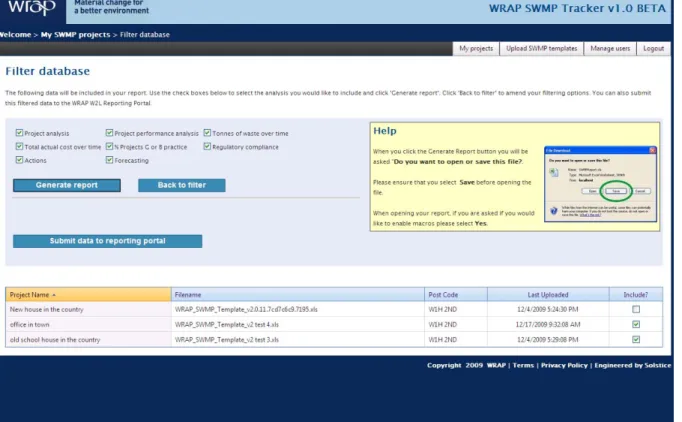The image size is (682, 422).
Task: Uncheck Regulatory compliance option
Action: coord(207,146)
